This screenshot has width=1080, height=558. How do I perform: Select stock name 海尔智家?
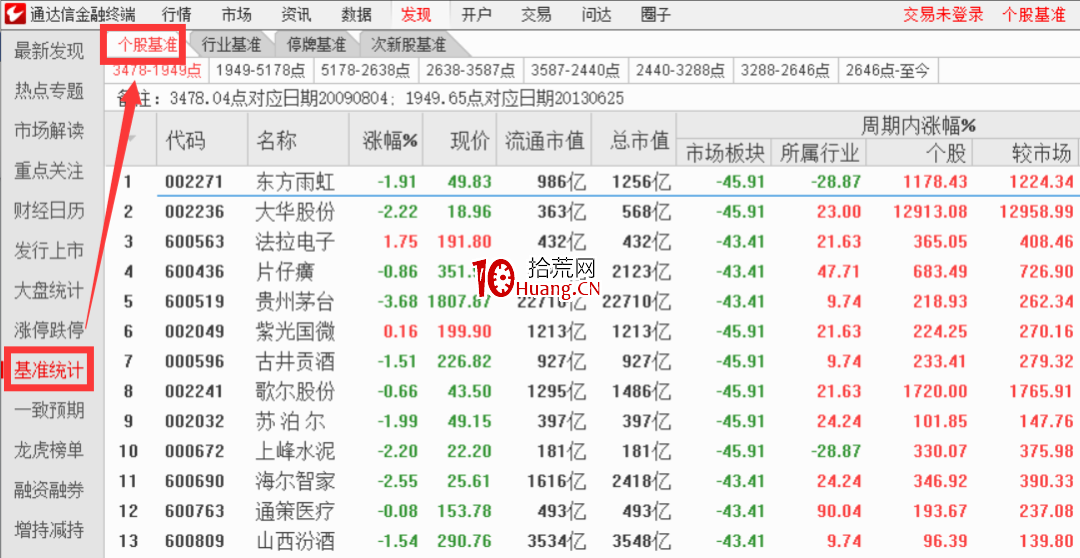click(x=295, y=481)
